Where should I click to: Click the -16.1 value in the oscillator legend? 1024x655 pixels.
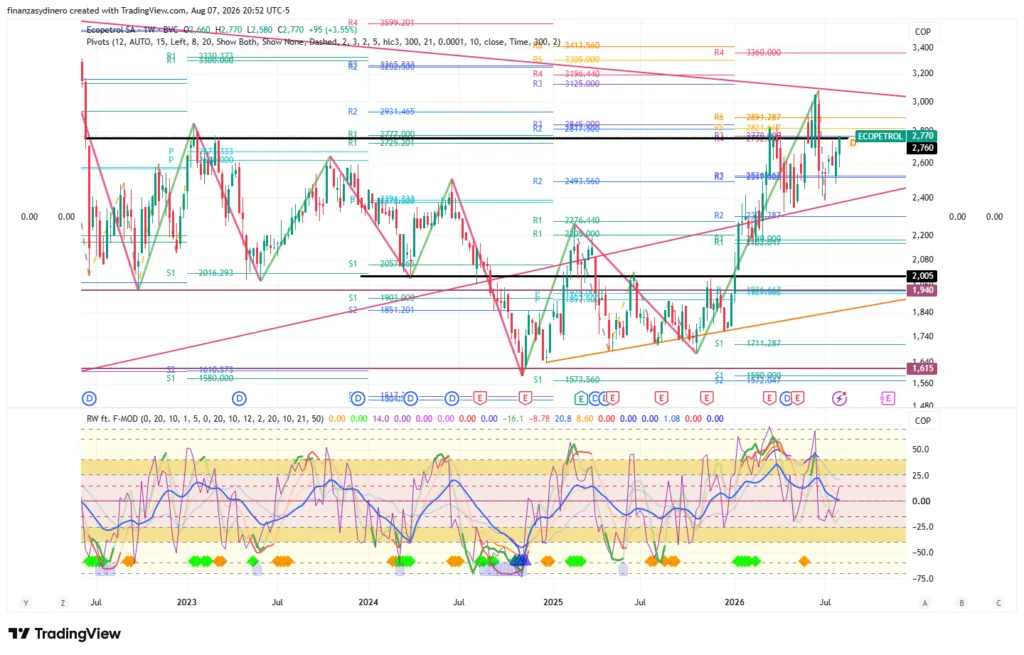click(x=514, y=419)
